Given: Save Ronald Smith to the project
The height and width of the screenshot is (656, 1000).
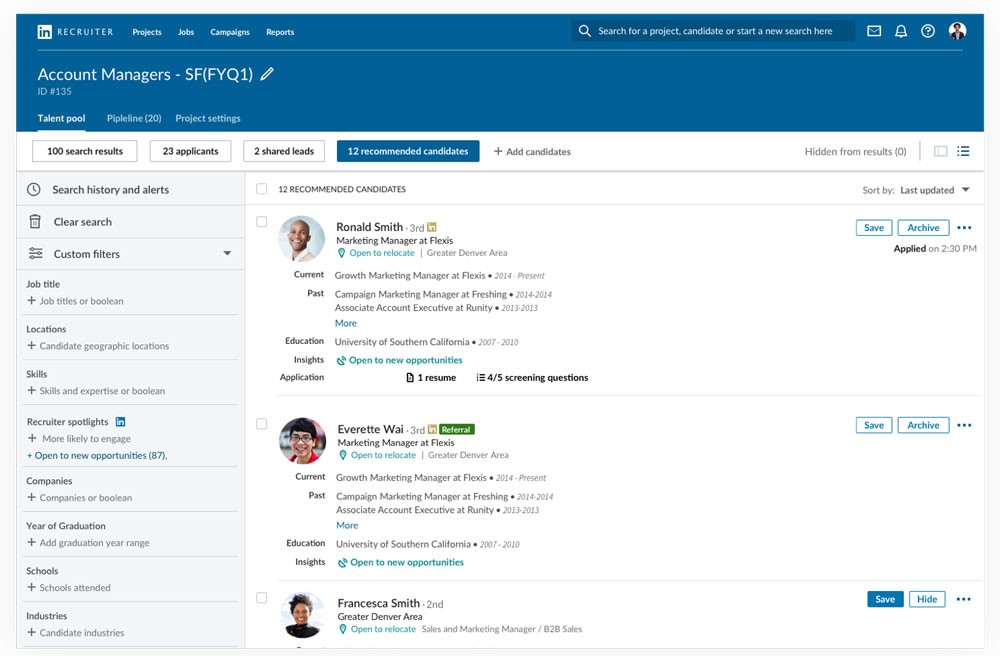Looking at the screenshot, I should (x=874, y=228).
